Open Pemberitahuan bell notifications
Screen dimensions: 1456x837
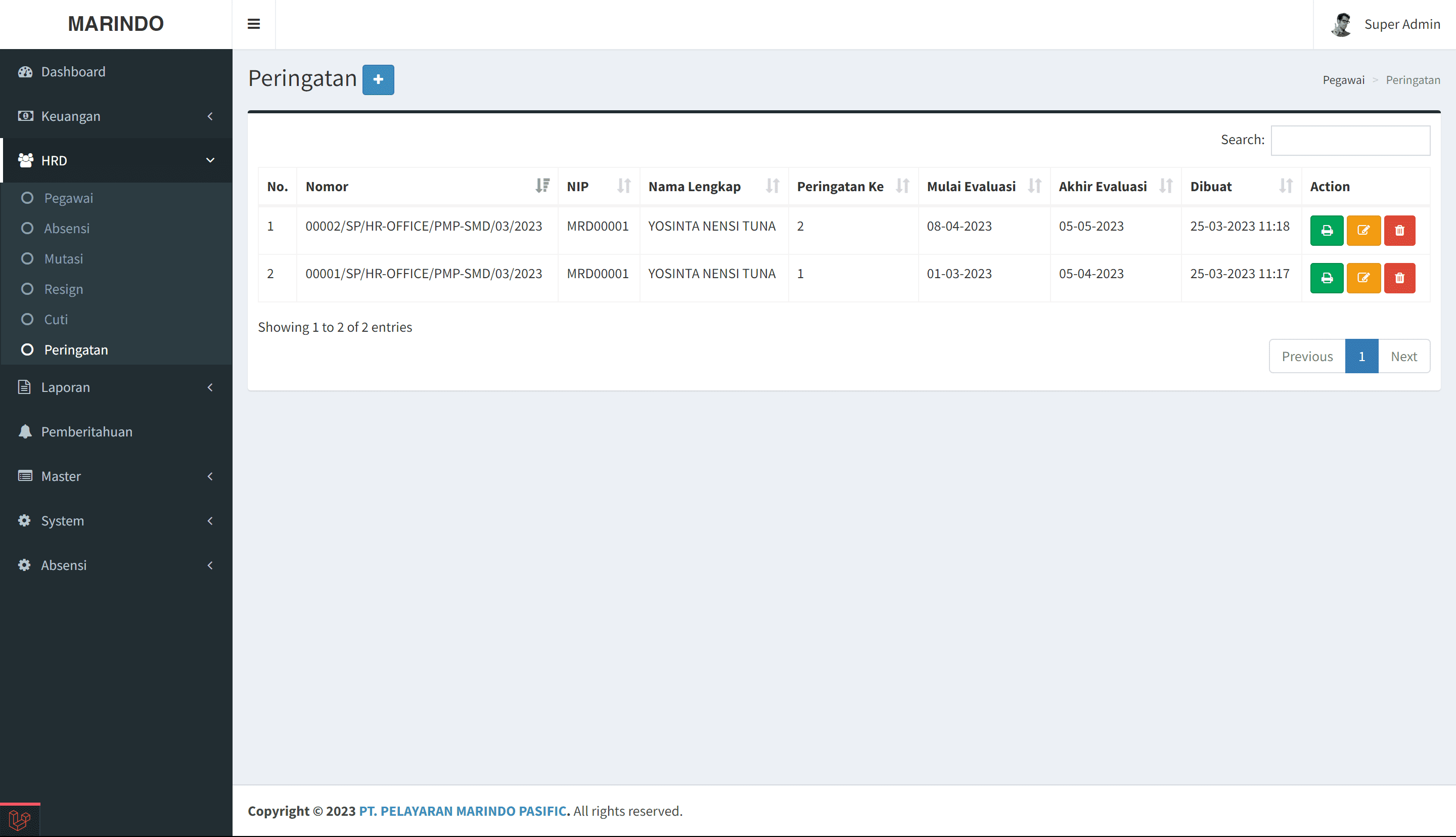(x=86, y=432)
